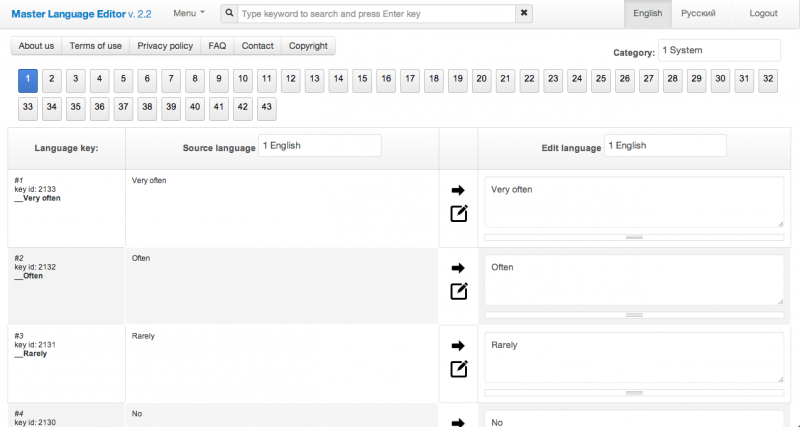Click the copy arrow icon for Often row
This screenshot has width=800, height=427.
pyautogui.click(x=458, y=268)
